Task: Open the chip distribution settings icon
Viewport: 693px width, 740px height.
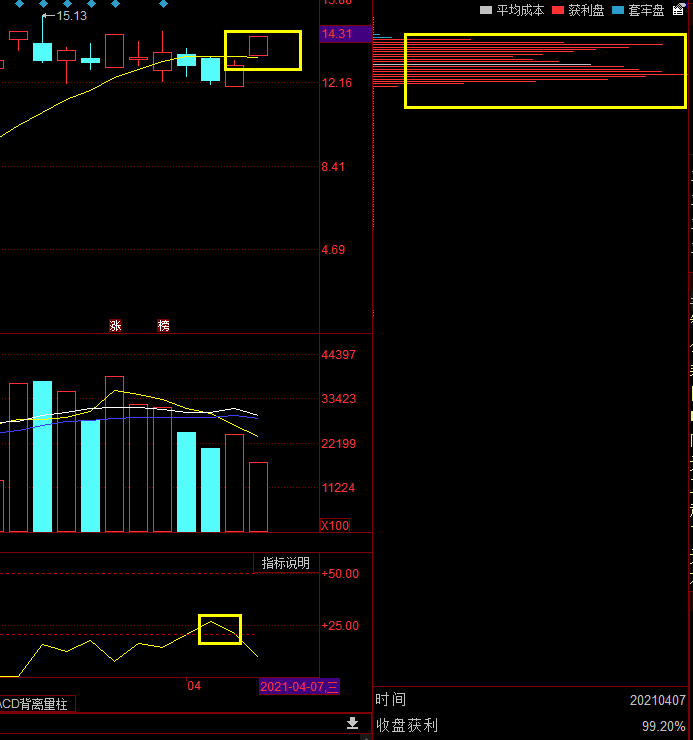Action: [679, 9]
